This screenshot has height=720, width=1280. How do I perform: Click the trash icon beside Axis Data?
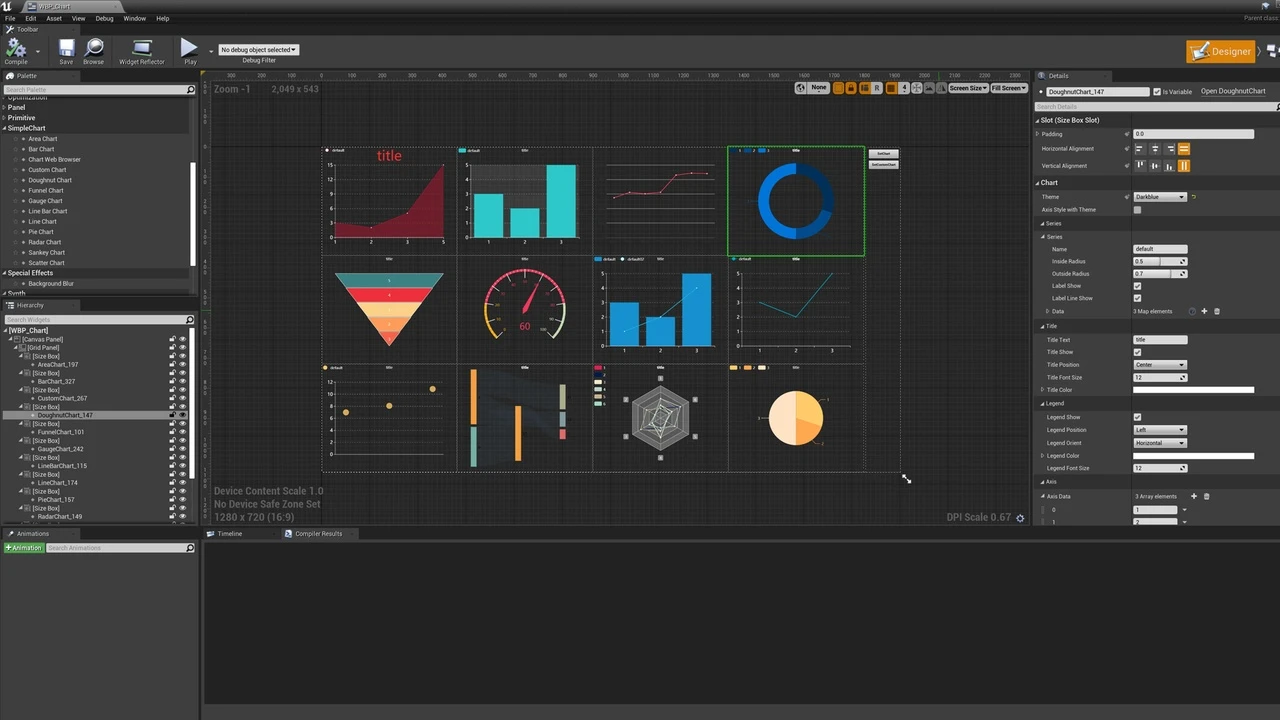(x=1206, y=496)
